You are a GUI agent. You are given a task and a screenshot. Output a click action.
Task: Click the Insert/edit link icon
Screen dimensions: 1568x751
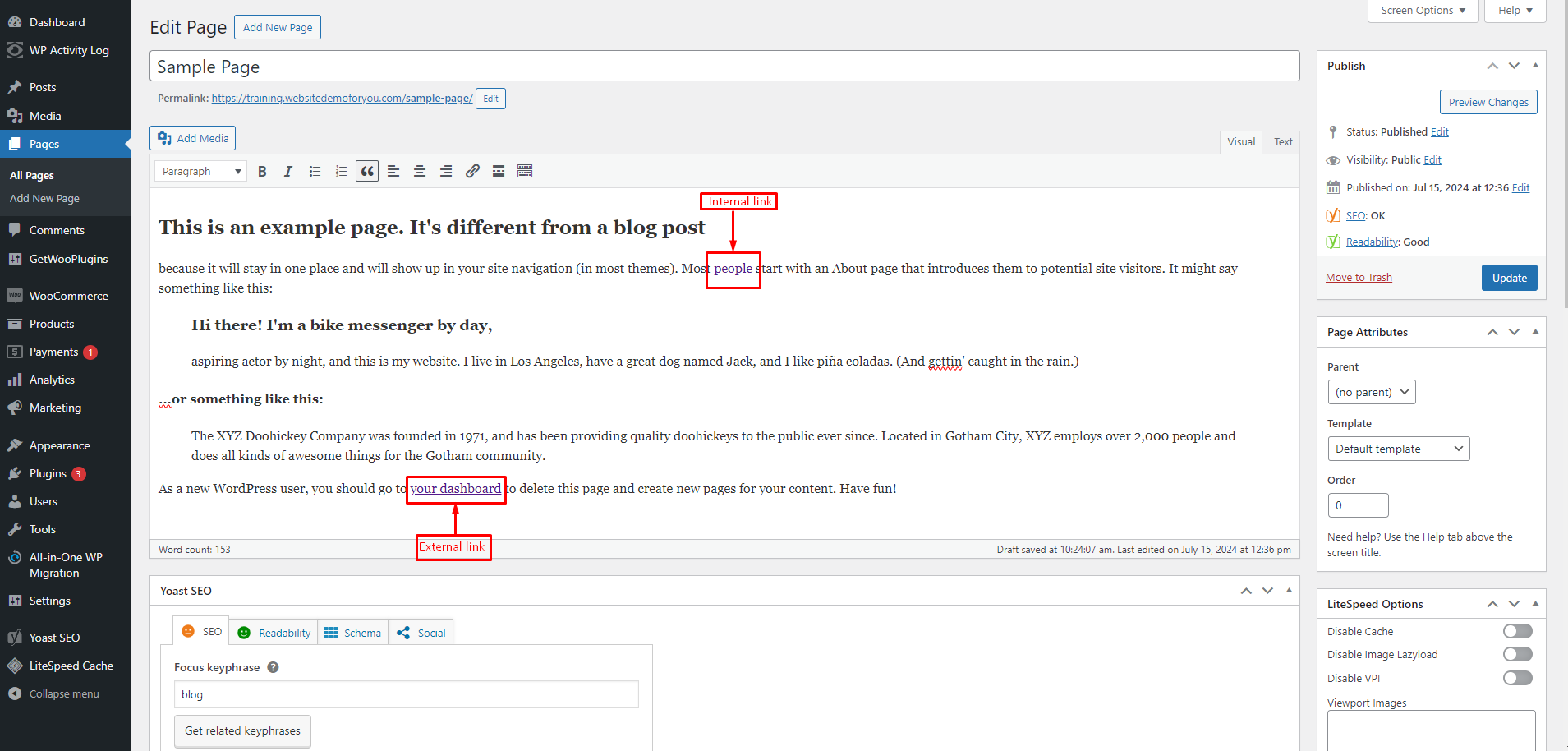click(x=472, y=172)
